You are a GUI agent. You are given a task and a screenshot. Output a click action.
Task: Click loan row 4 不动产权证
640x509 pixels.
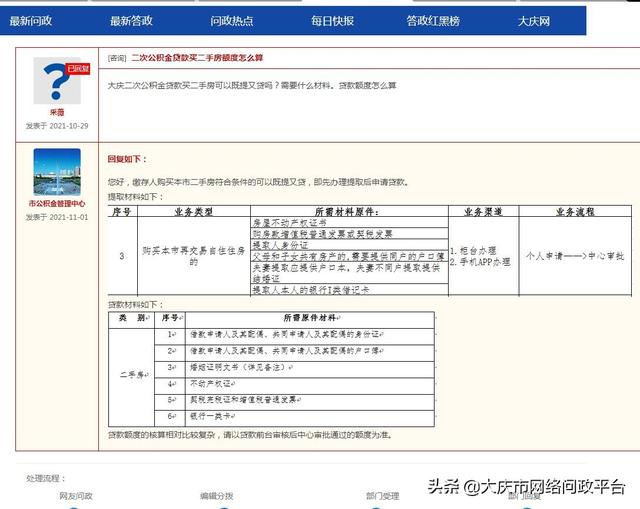[310, 384]
